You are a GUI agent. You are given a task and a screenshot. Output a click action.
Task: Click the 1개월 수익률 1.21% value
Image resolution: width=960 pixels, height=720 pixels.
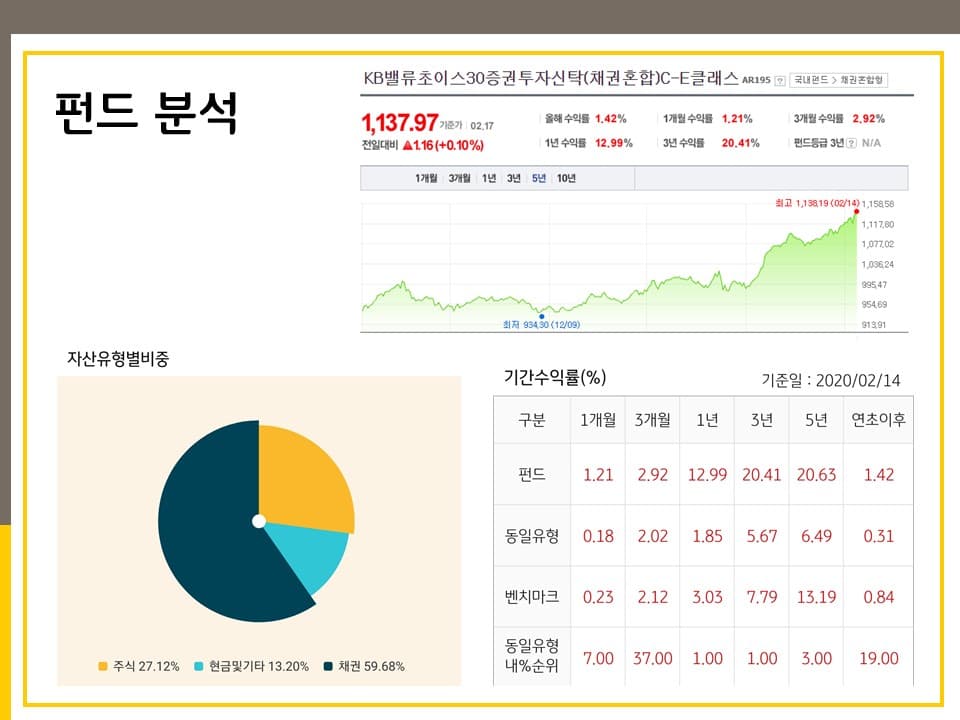(x=737, y=119)
